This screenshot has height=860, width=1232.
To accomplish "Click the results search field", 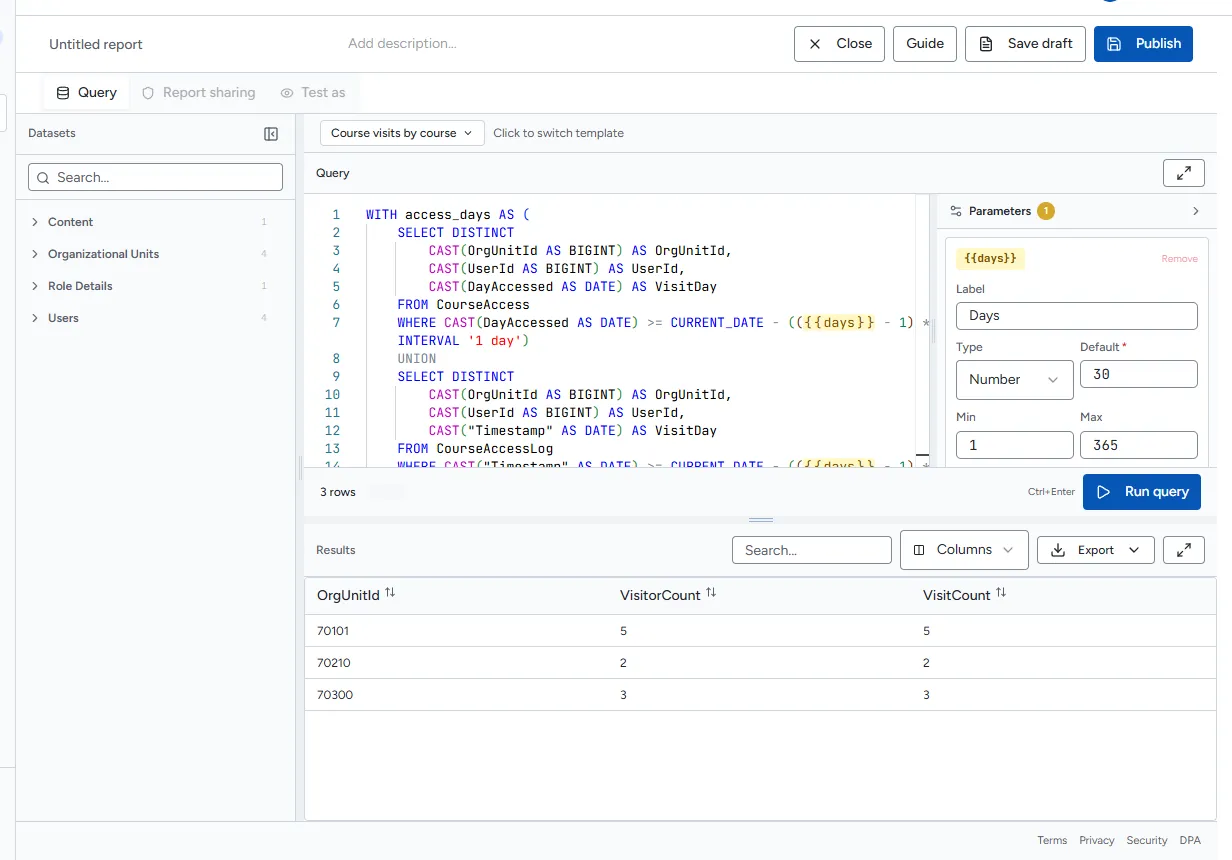I will click(x=811, y=550).
